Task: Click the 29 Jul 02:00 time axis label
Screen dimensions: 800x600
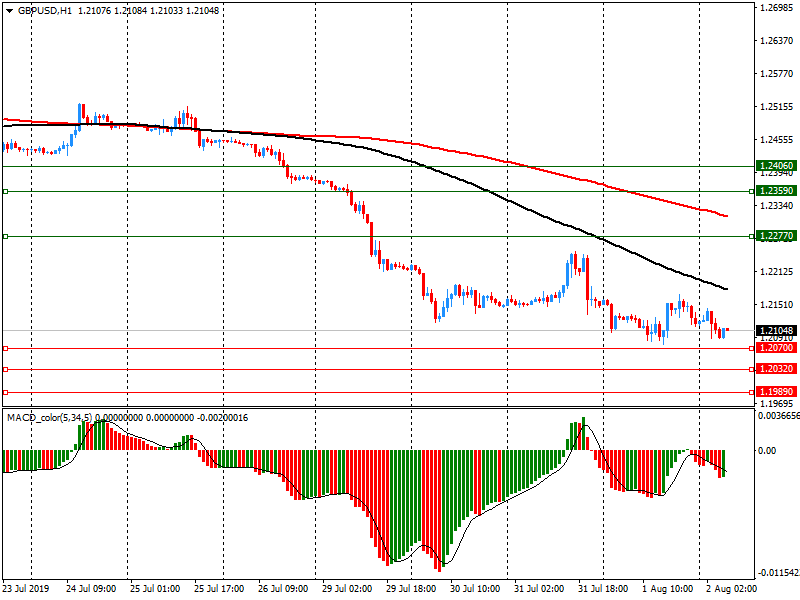Action: [x=347, y=589]
